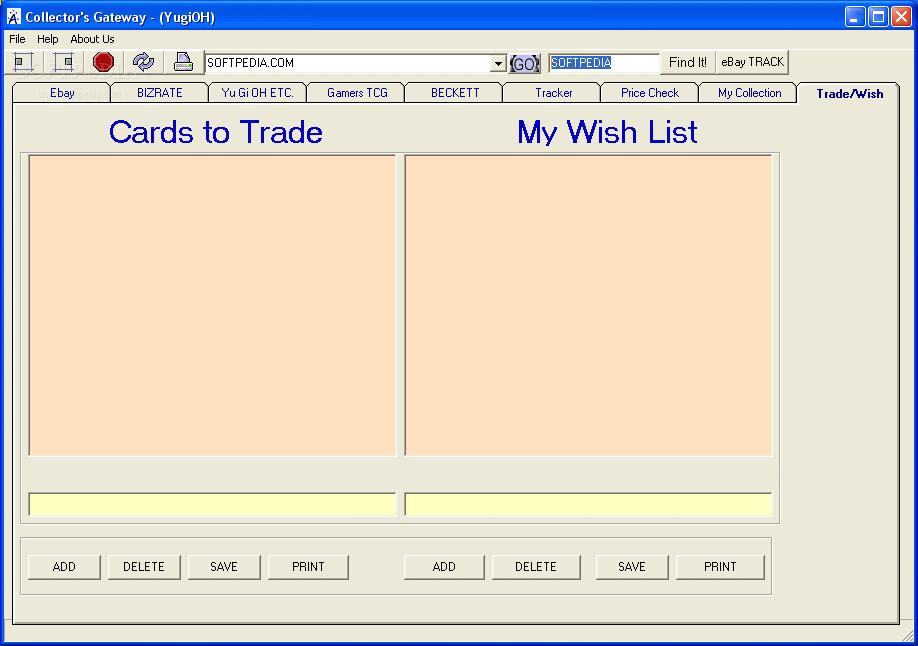918x646 pixels.
Task: Close the Collector's Gateway window
Action: (x=901, y=16)
